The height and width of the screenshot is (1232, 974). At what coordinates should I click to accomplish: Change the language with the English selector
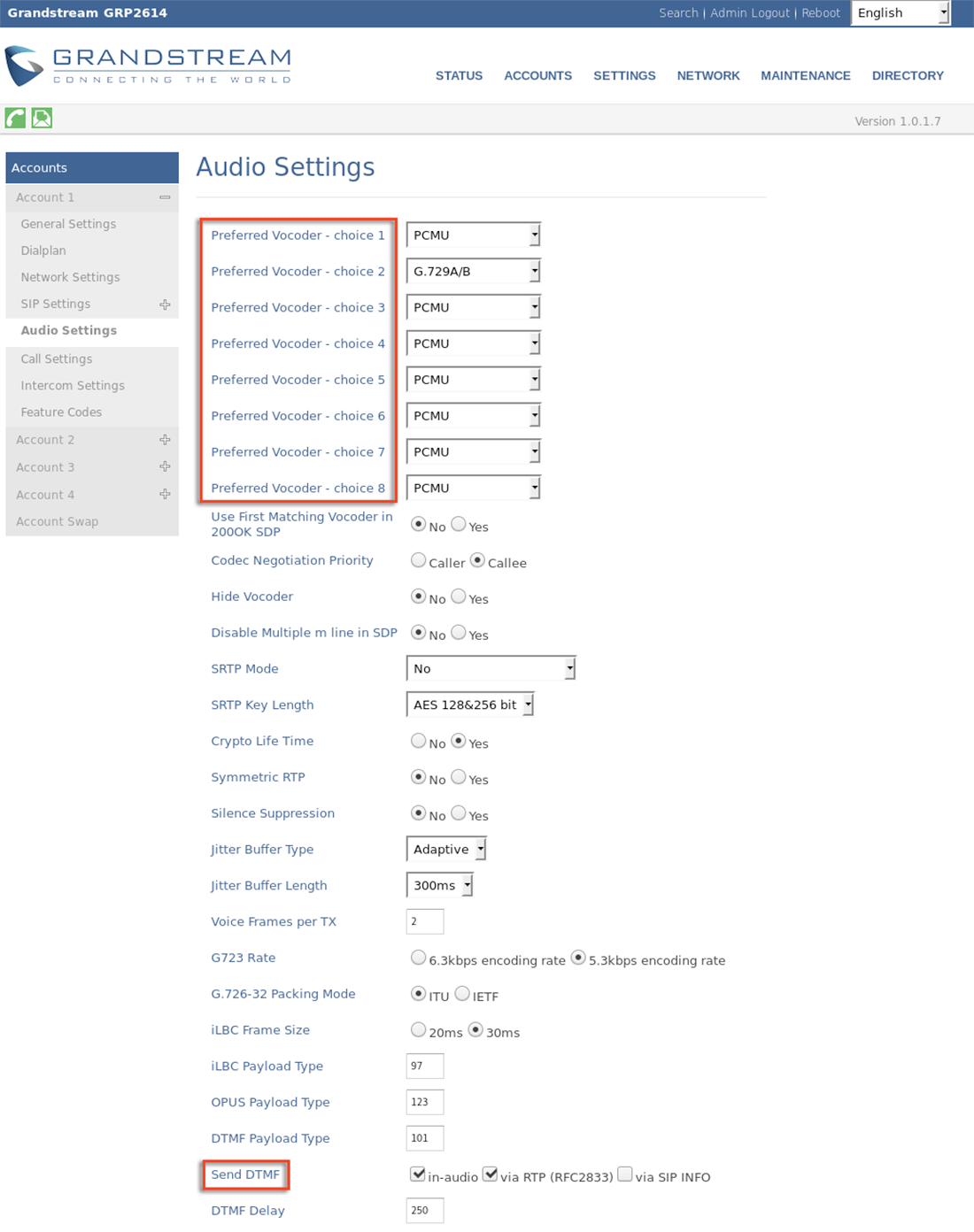point(901,12)
